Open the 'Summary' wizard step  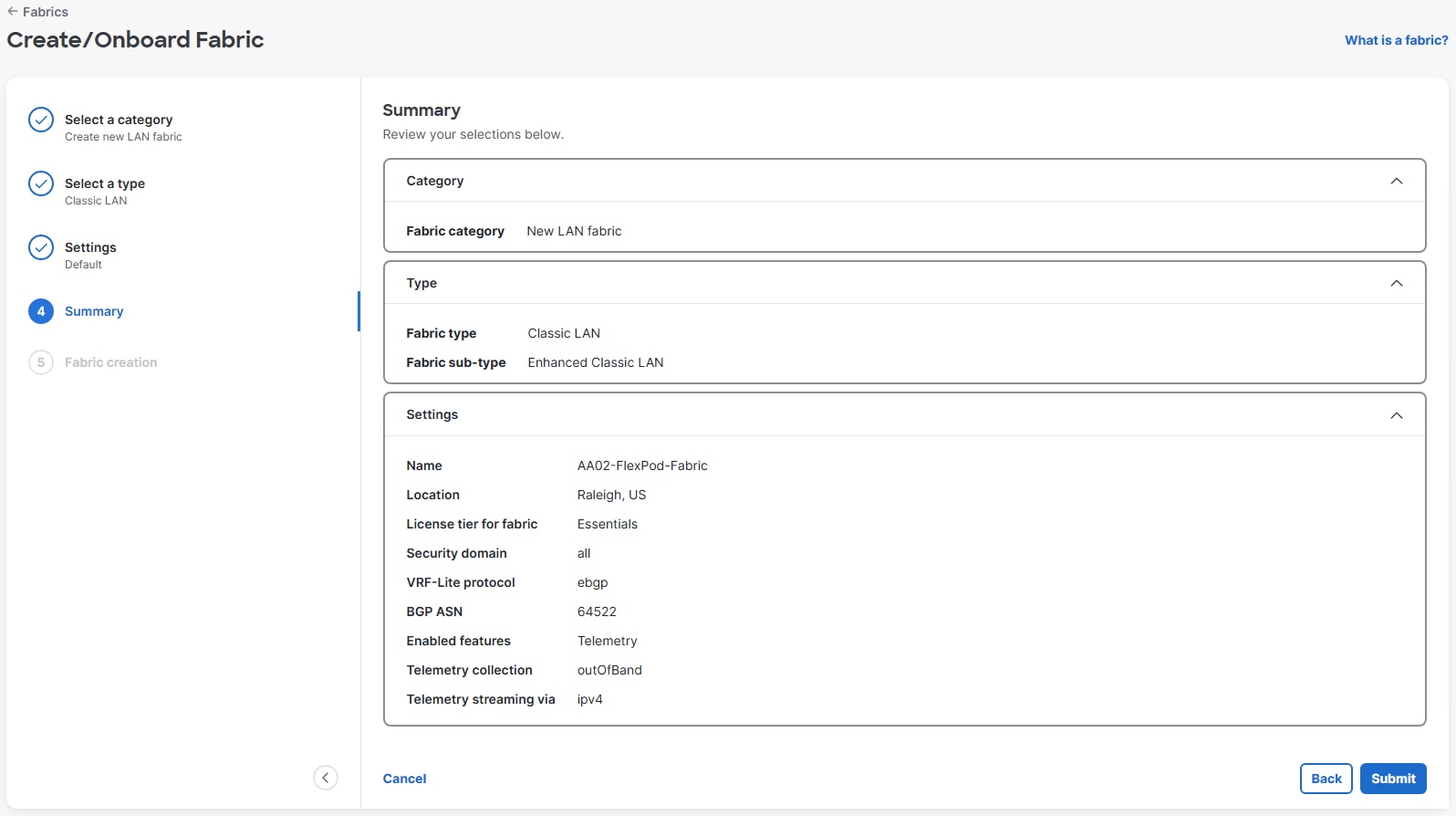pyautogui.click(x=94, y=311)
